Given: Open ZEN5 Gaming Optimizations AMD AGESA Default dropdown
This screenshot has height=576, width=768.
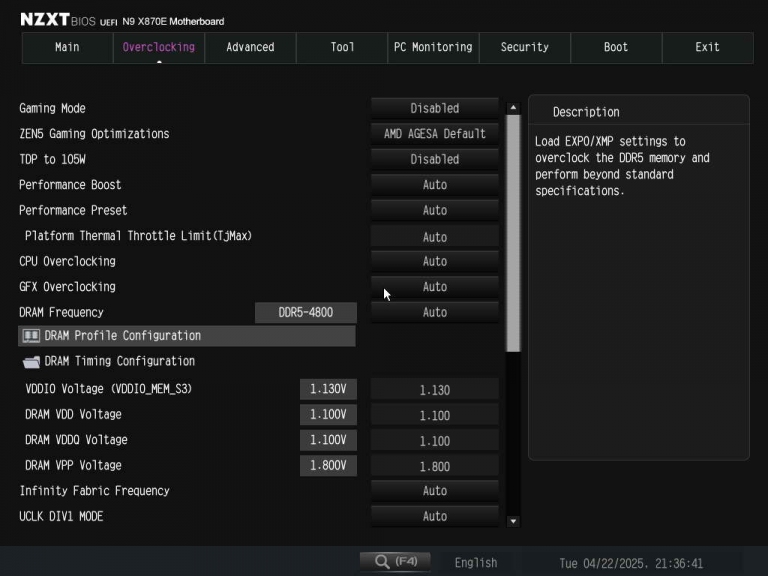Looking at the screenshot, I should tap(434, 134).
